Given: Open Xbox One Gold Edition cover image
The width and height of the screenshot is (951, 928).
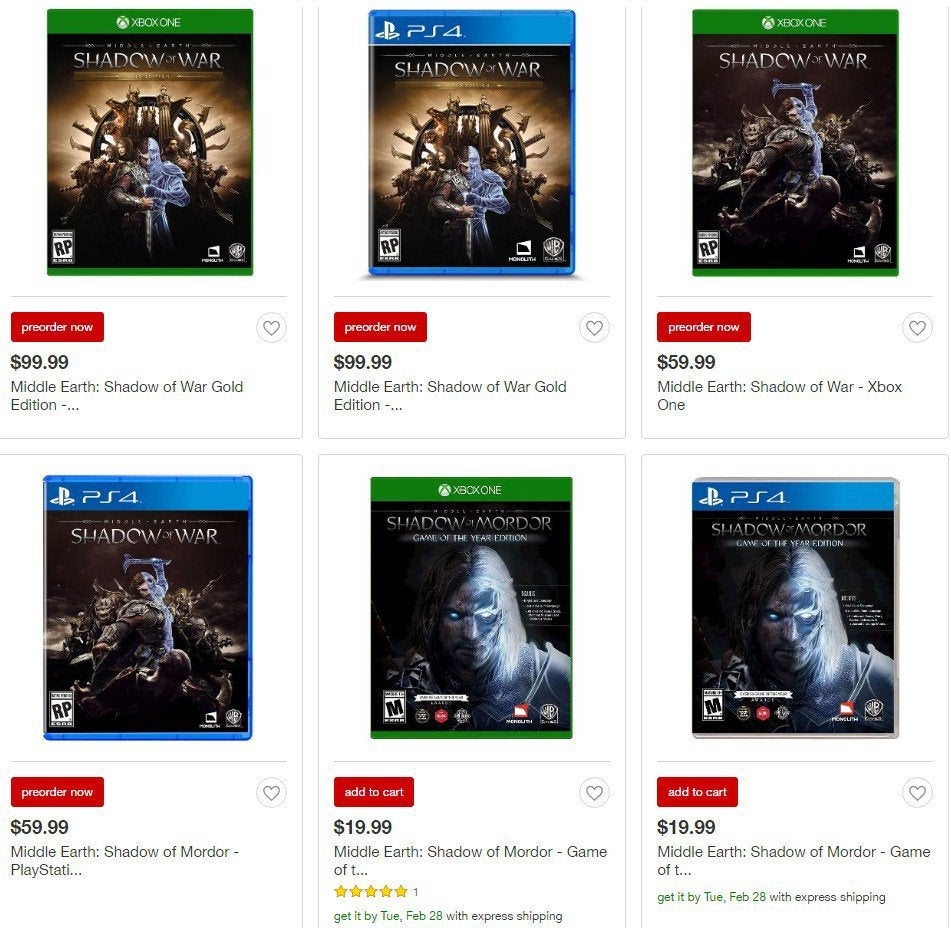Looking at the screenshot, I should click(x=150, y=143).
